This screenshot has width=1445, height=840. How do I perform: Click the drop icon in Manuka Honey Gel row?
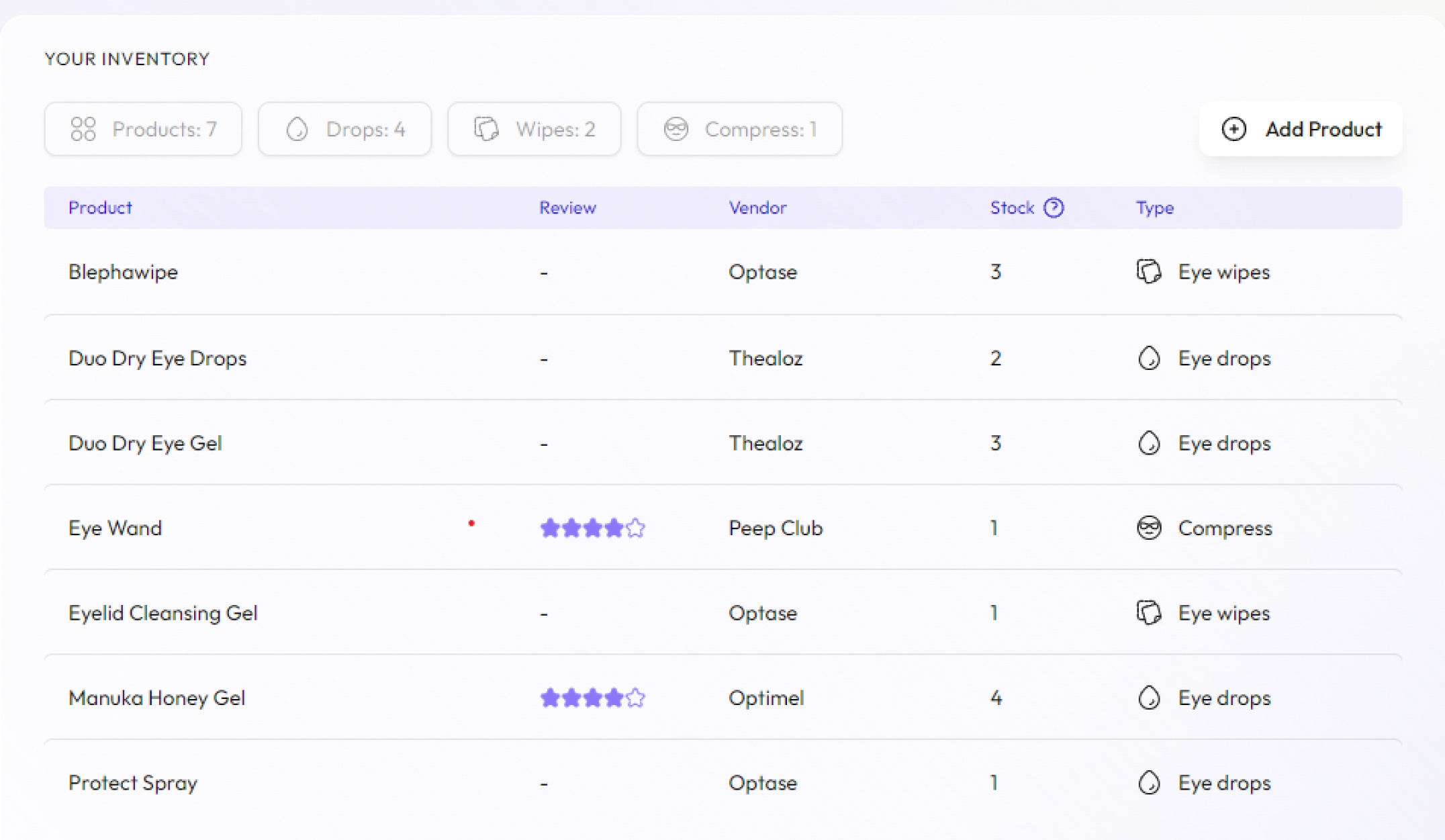tap(1149, 698)
